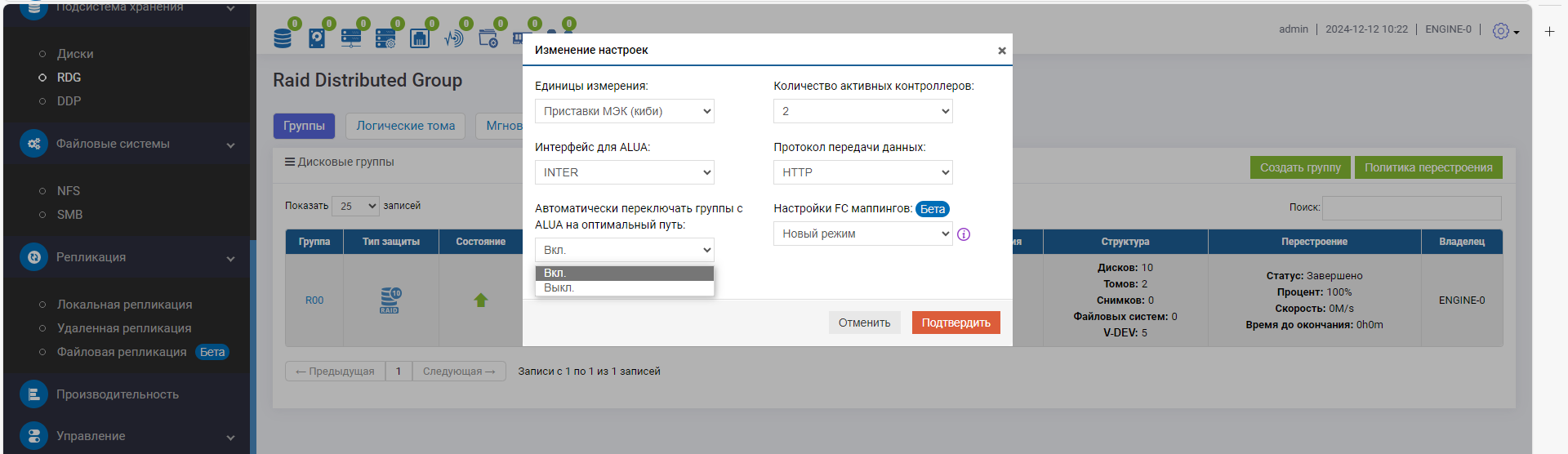Select Вкл. option in the dropdown list
The height and width of the screenshot is (454, 1568).
625,273
